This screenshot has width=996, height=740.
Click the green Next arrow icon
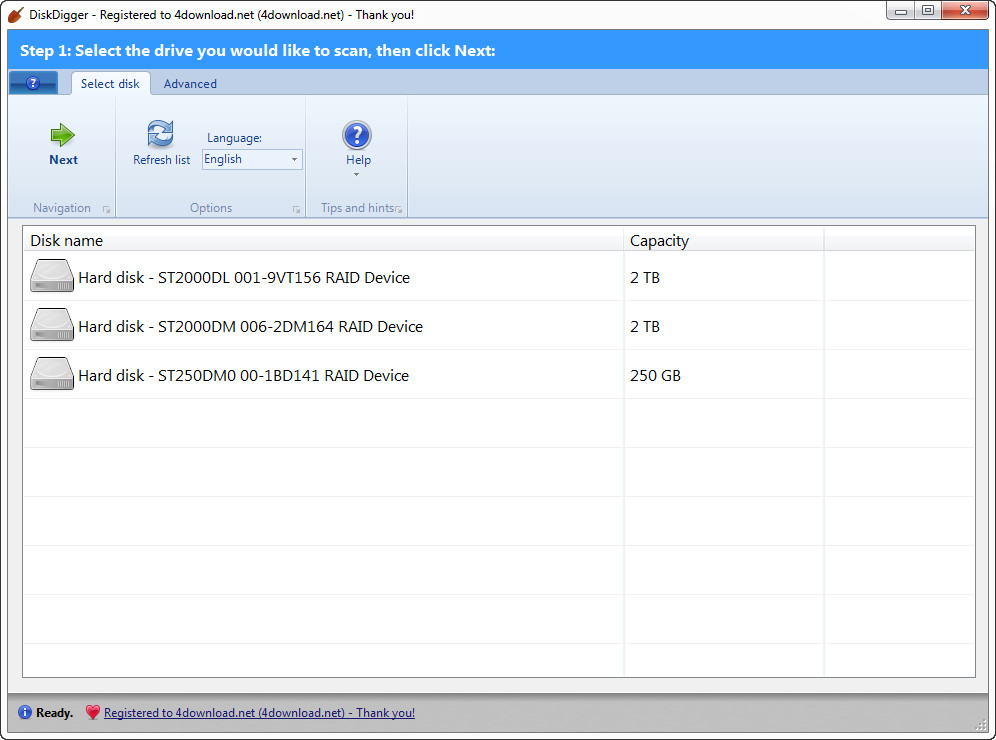[x=62, y=135]
